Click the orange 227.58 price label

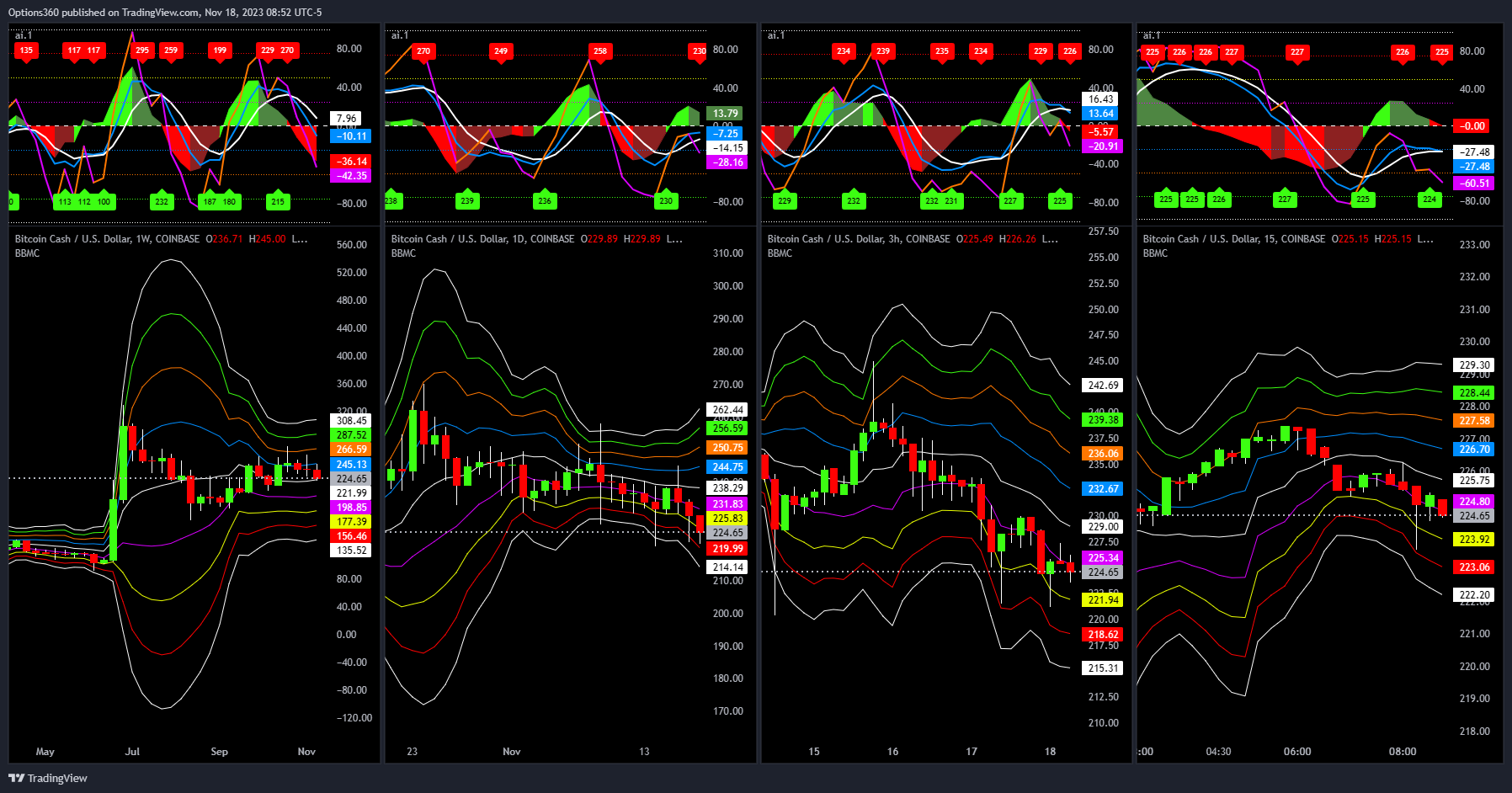coord(1474,421)
